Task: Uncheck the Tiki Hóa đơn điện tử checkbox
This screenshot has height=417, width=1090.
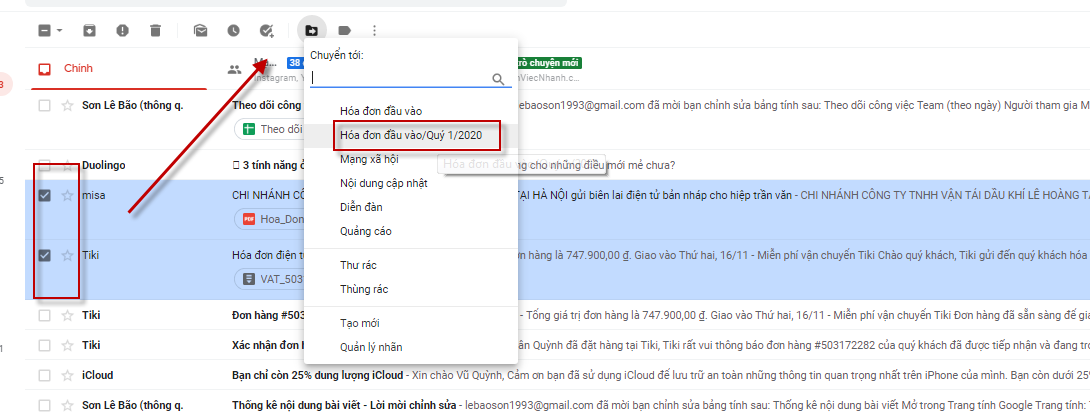Action: 44,255
